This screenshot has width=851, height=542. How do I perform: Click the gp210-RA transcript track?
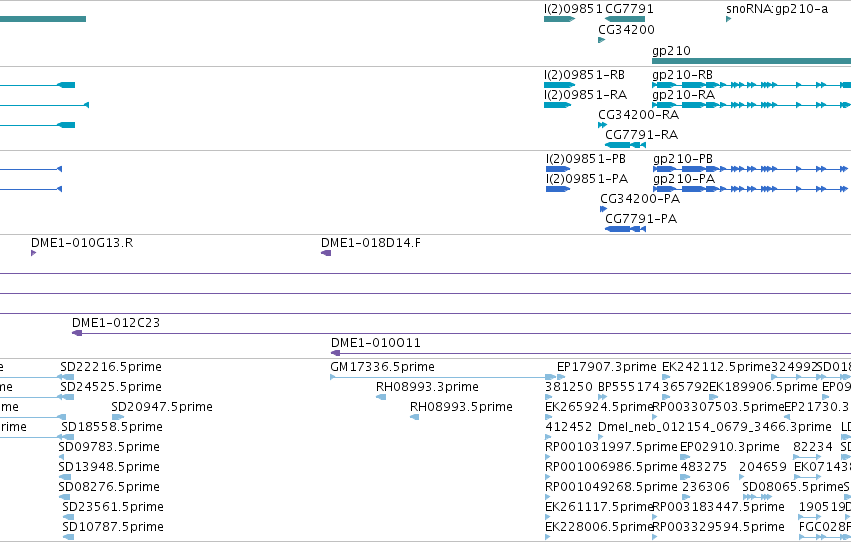click(x=751, y=105)
